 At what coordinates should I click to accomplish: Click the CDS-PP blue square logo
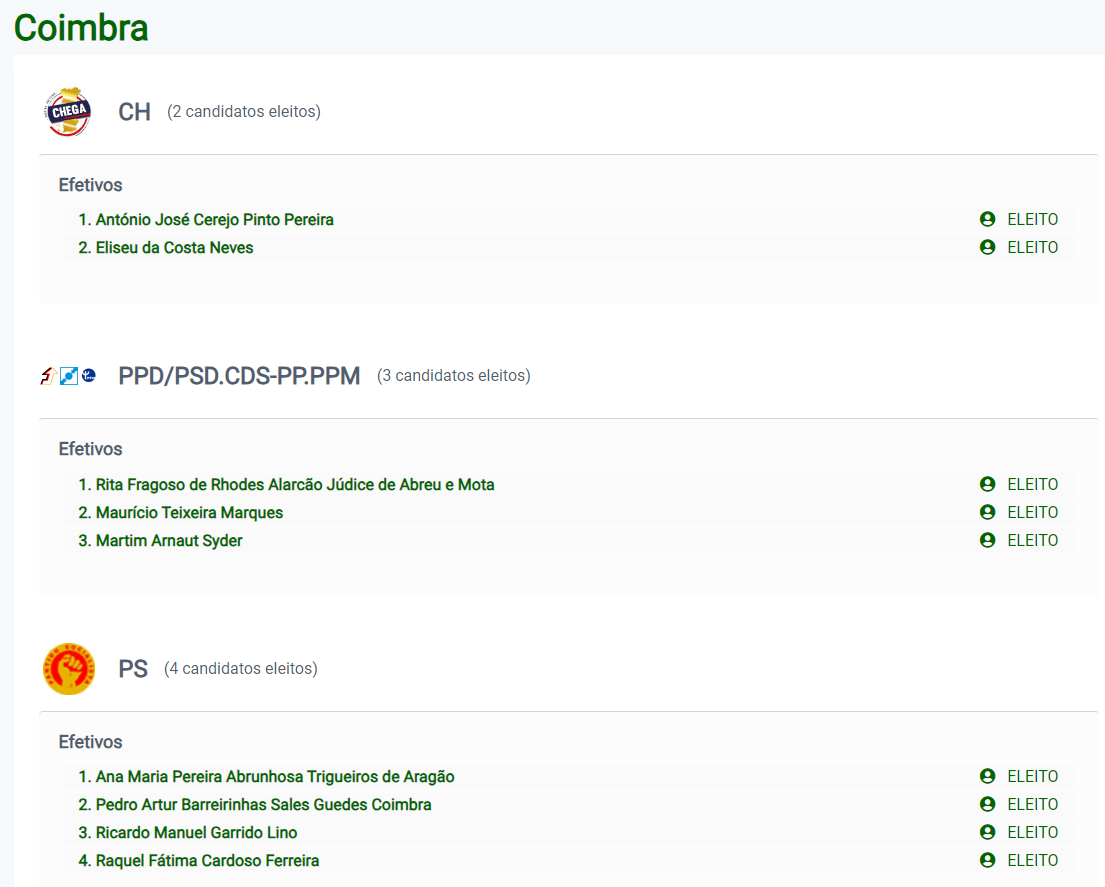coord(69,376)
